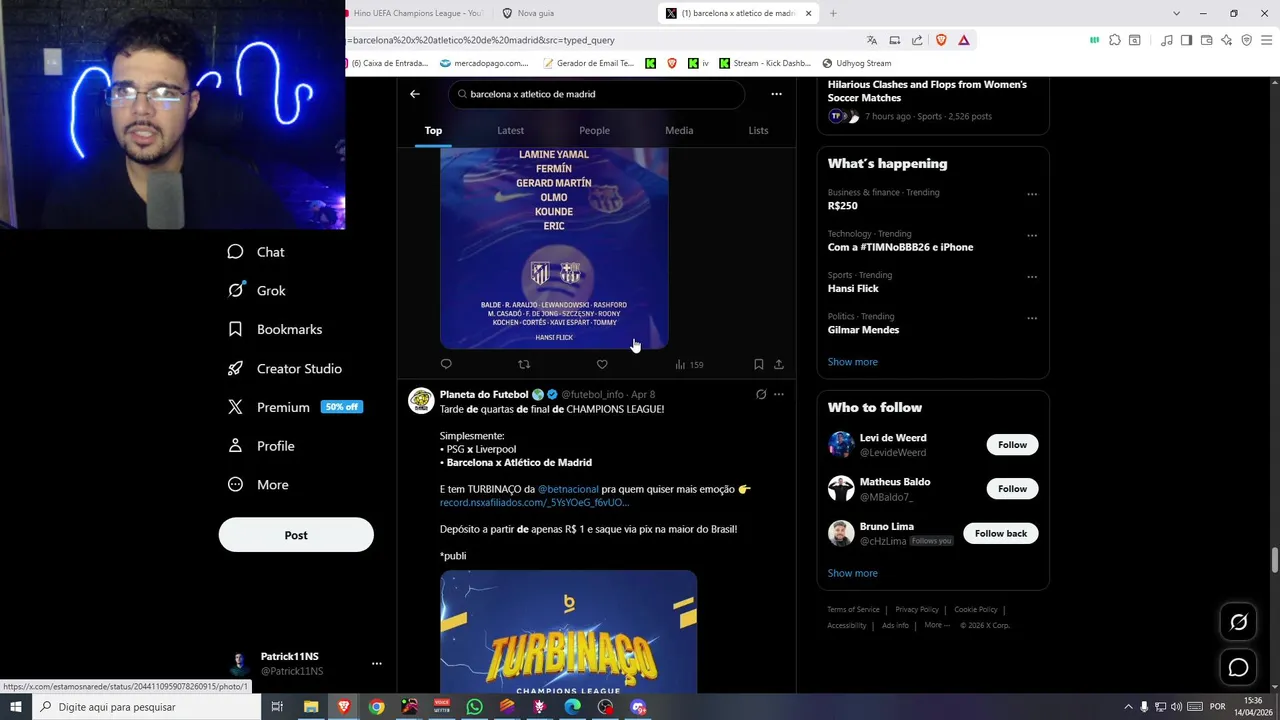Screen dimensions: 1280x720
Task: Open account menu next to Patrick11NS
Action: point(377,663)
